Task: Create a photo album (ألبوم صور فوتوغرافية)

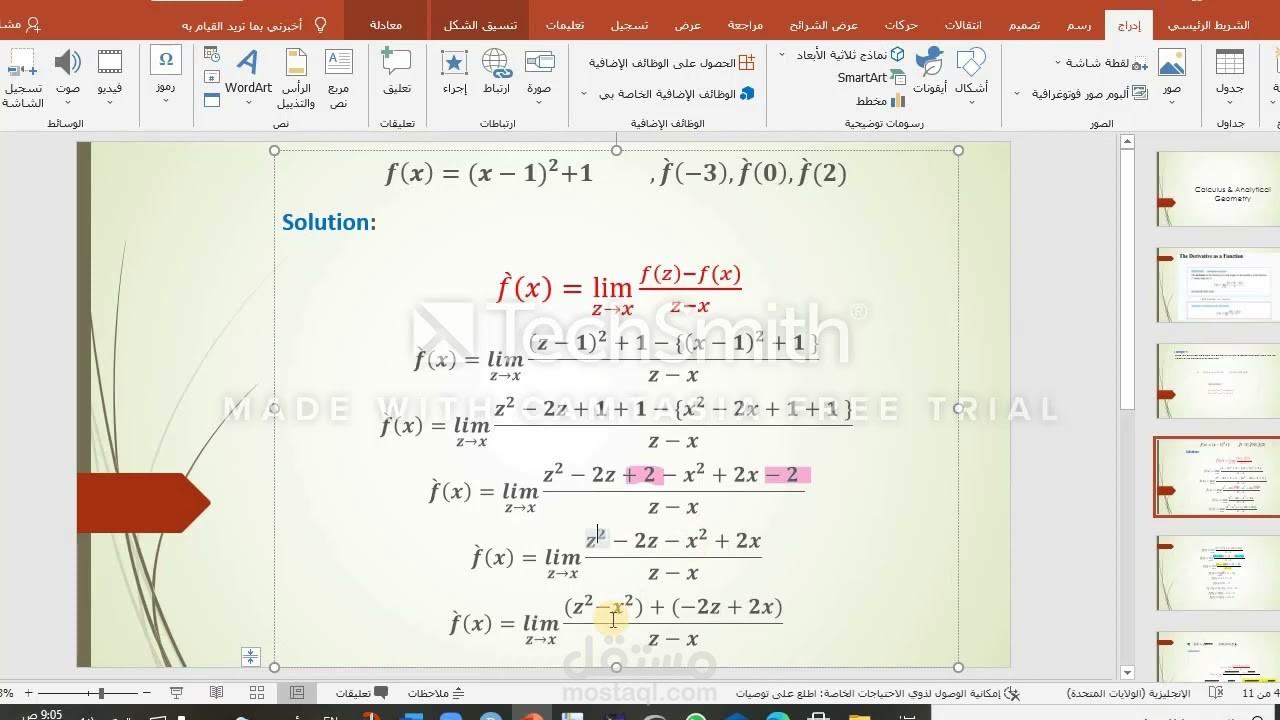Action: [x=1091, y=94]
